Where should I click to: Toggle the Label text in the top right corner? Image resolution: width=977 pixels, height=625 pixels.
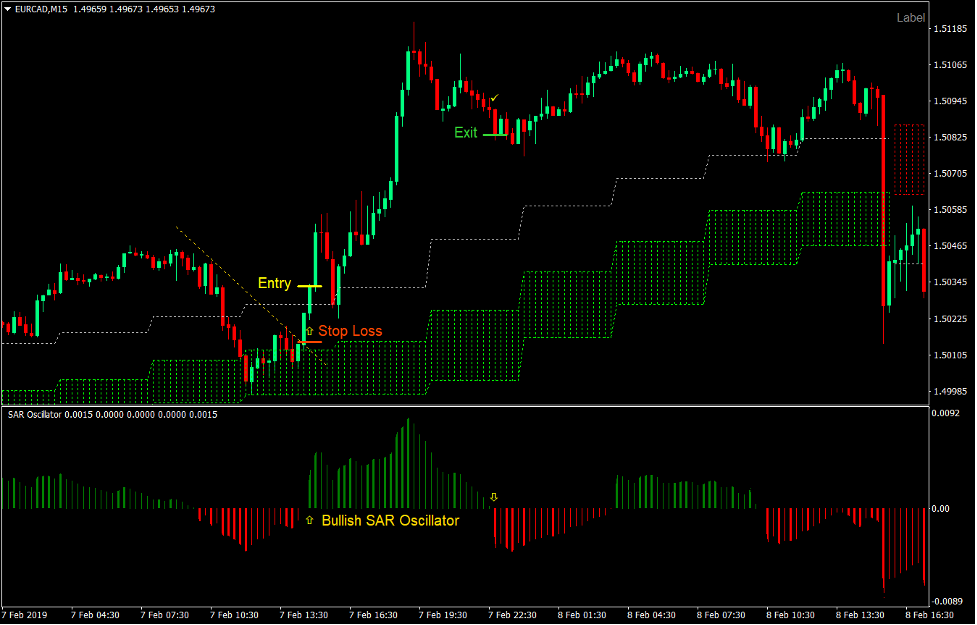click(913, 17)
